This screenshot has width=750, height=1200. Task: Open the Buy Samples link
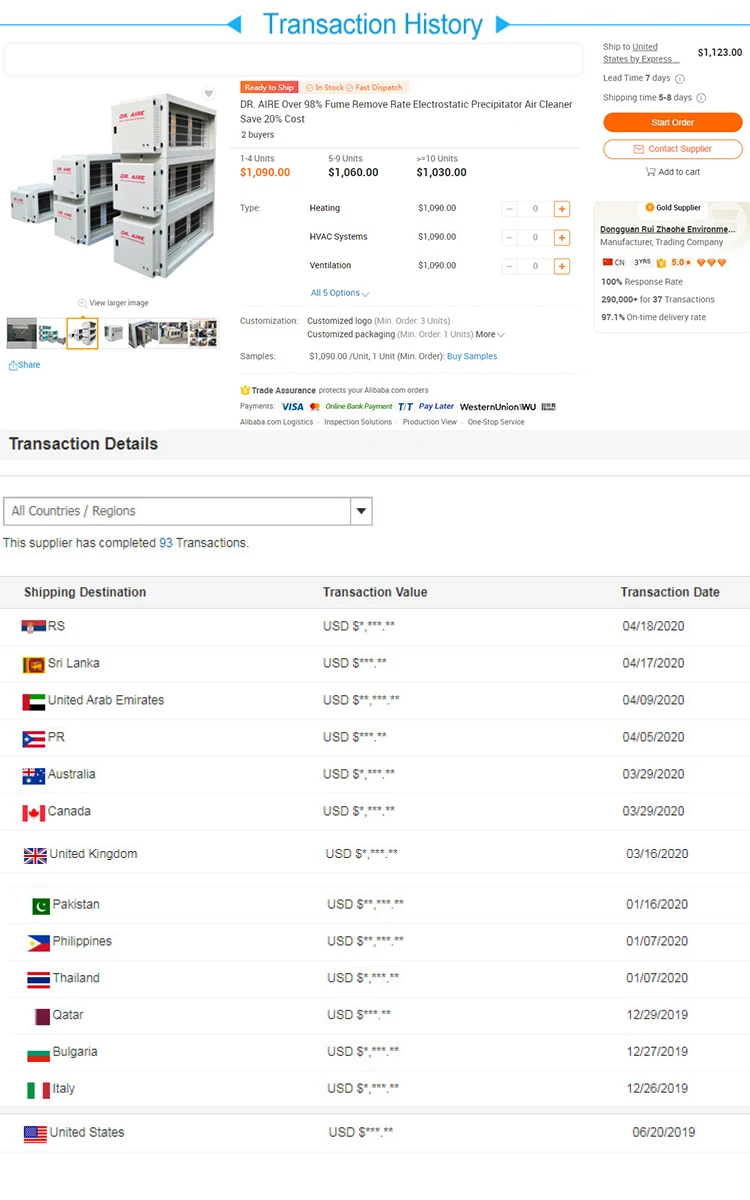click(x=472, y=356)
